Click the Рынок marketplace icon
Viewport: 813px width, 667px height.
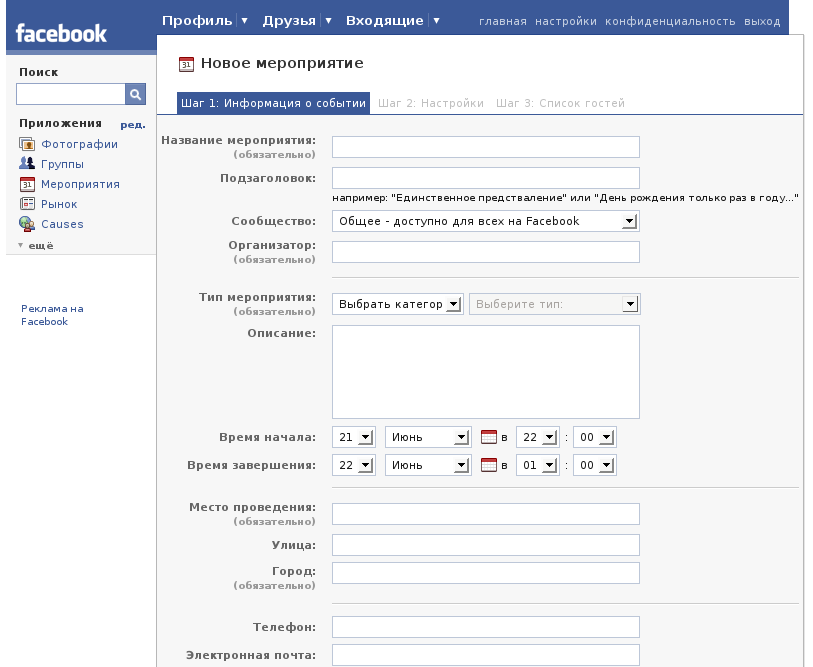(x=27, y=204)
